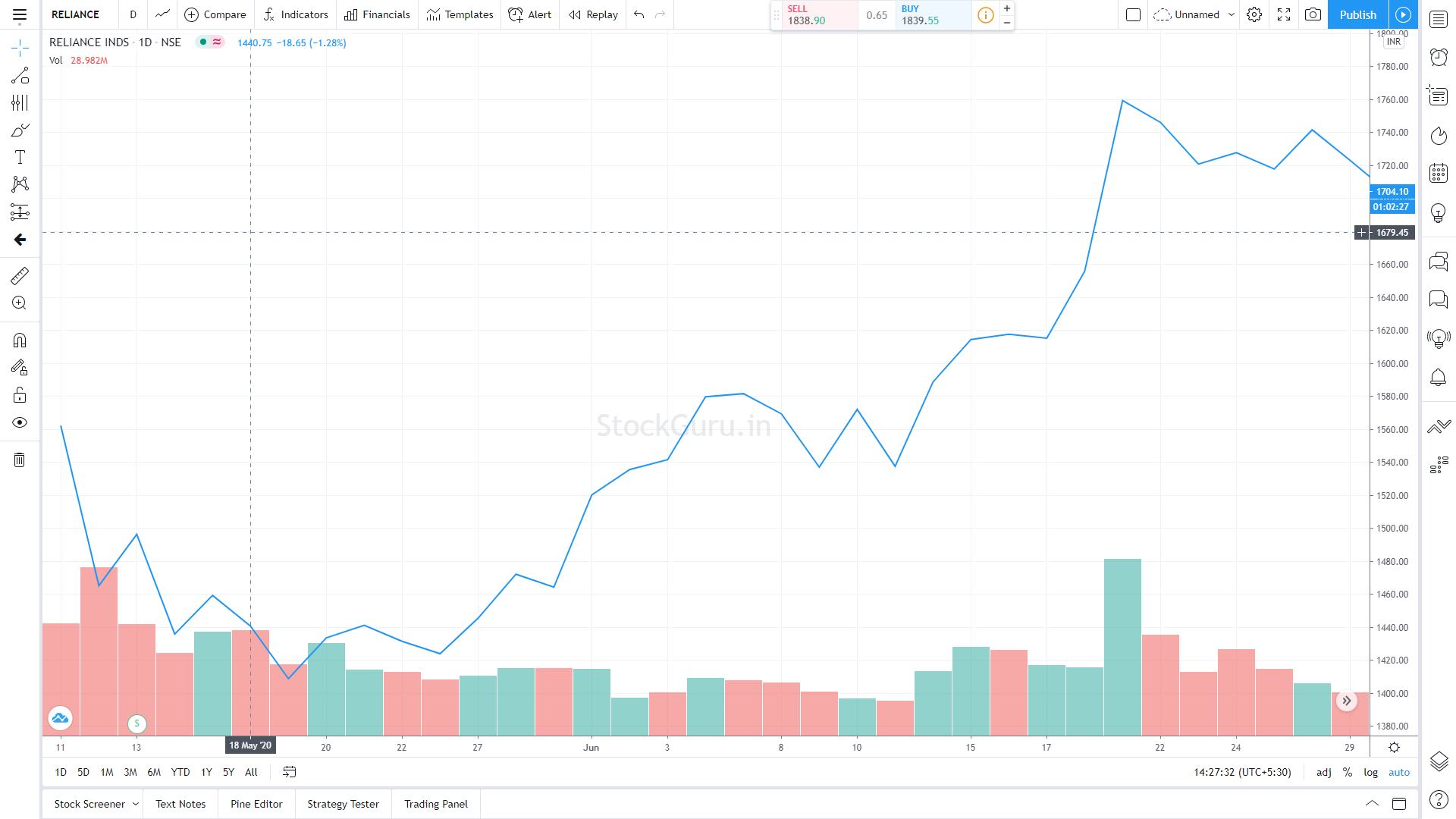
Task: Open the Financials menu
Action: coord(377,14)
